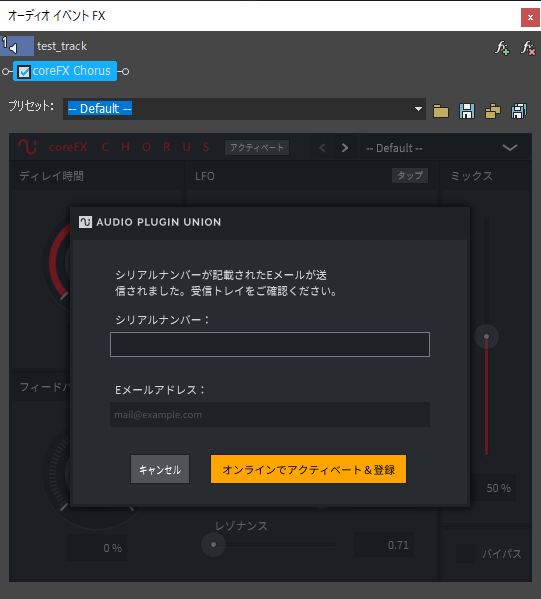Toggle the バイパス checkbox

click(465, 554)
